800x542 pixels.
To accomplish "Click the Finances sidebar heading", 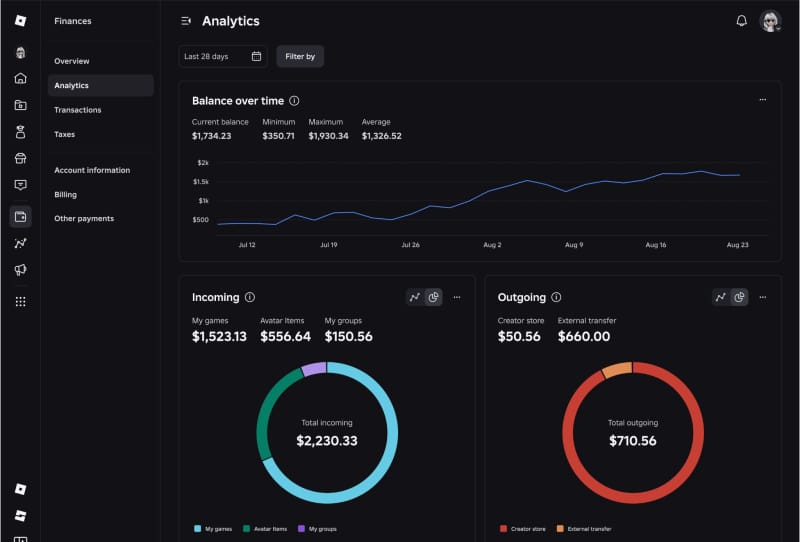I will 73,21.
